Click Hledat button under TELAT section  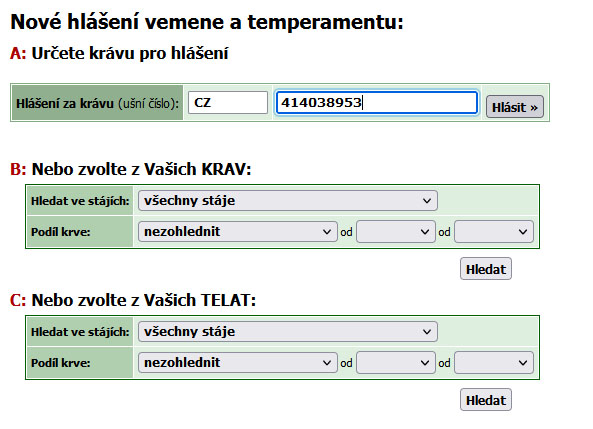[x=486, y=400]
